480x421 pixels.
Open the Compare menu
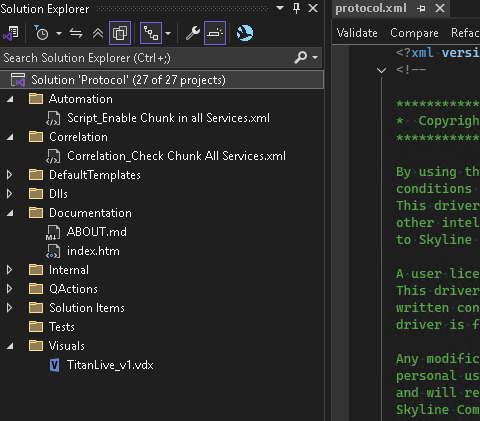[x=414, y=33]
